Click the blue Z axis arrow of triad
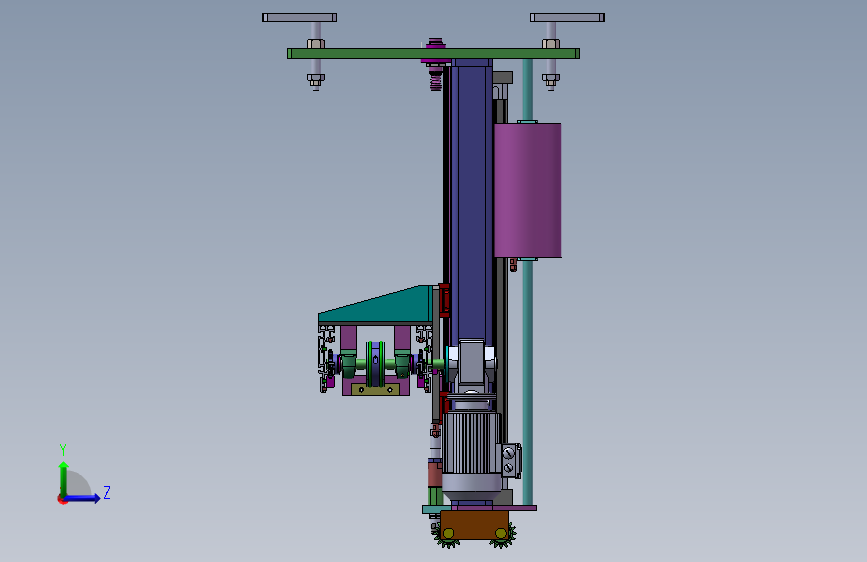The image size is (867, 562). (82, 498)
